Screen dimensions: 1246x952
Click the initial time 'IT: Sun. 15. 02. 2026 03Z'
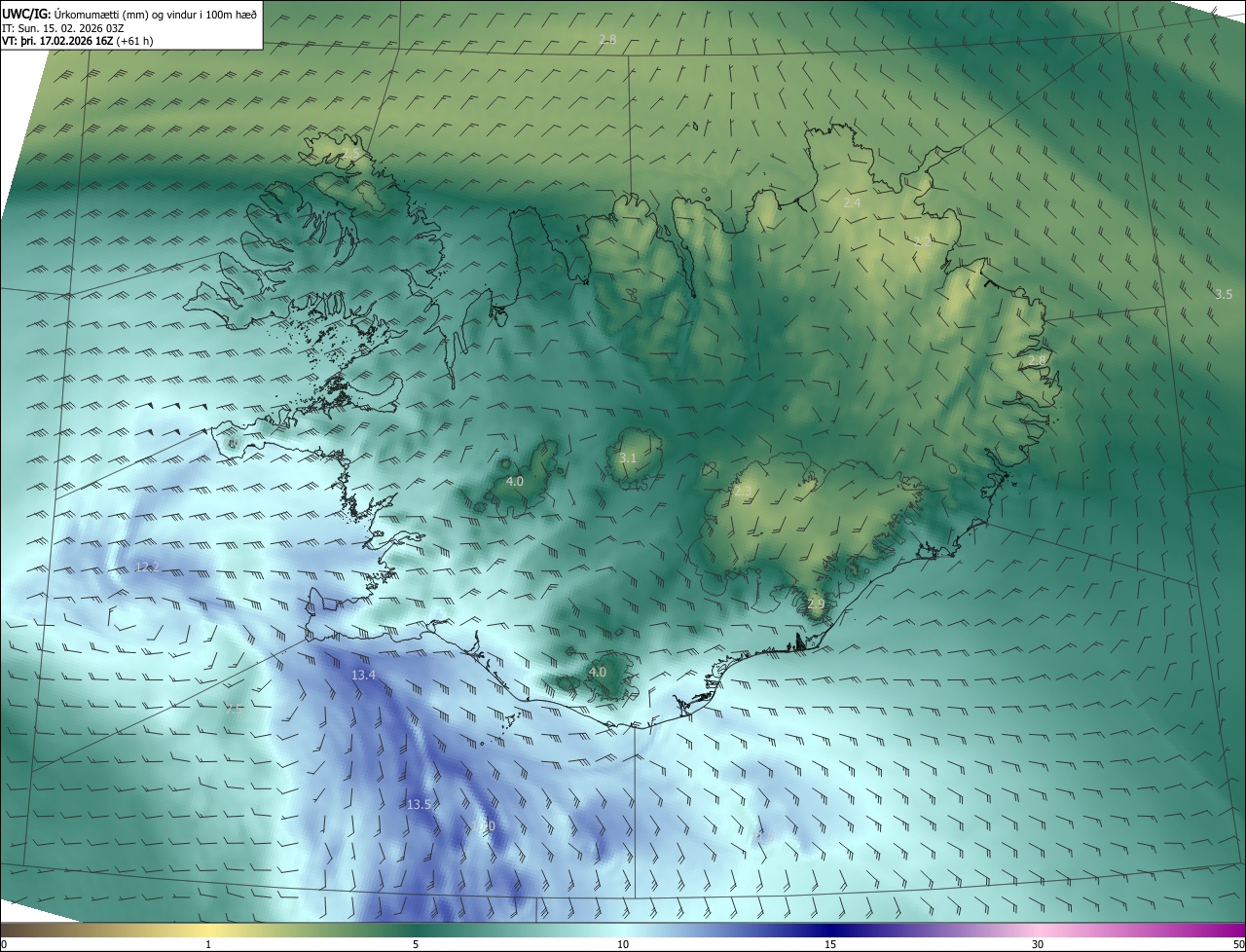coord(62,27)
